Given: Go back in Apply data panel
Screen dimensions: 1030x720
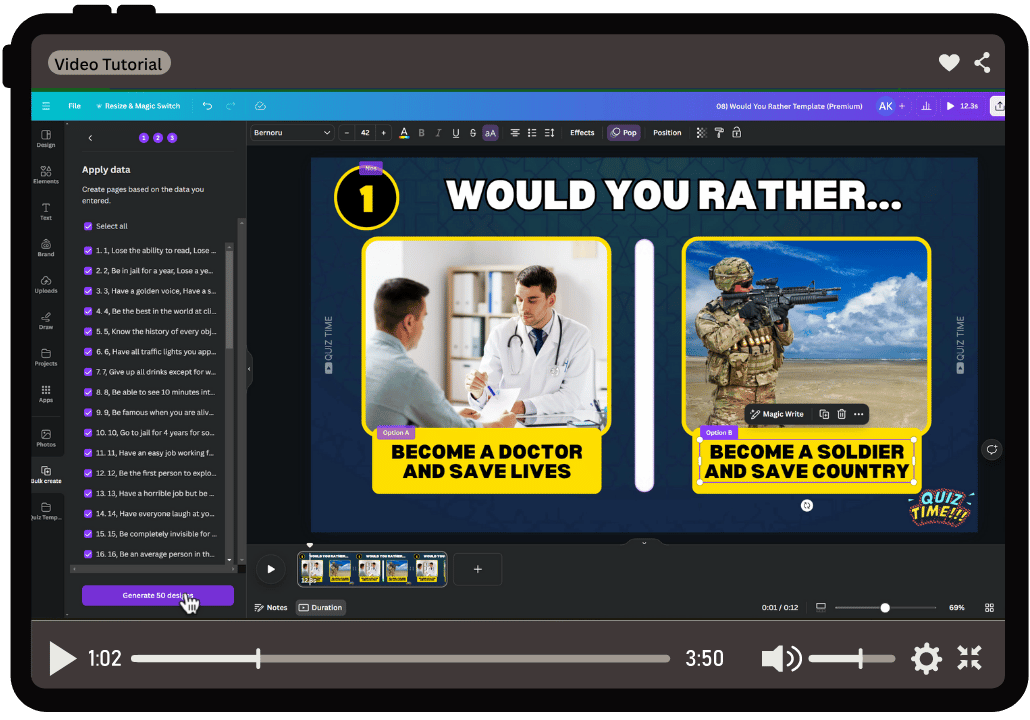Looking at the screenshot, I should [90, 138].
